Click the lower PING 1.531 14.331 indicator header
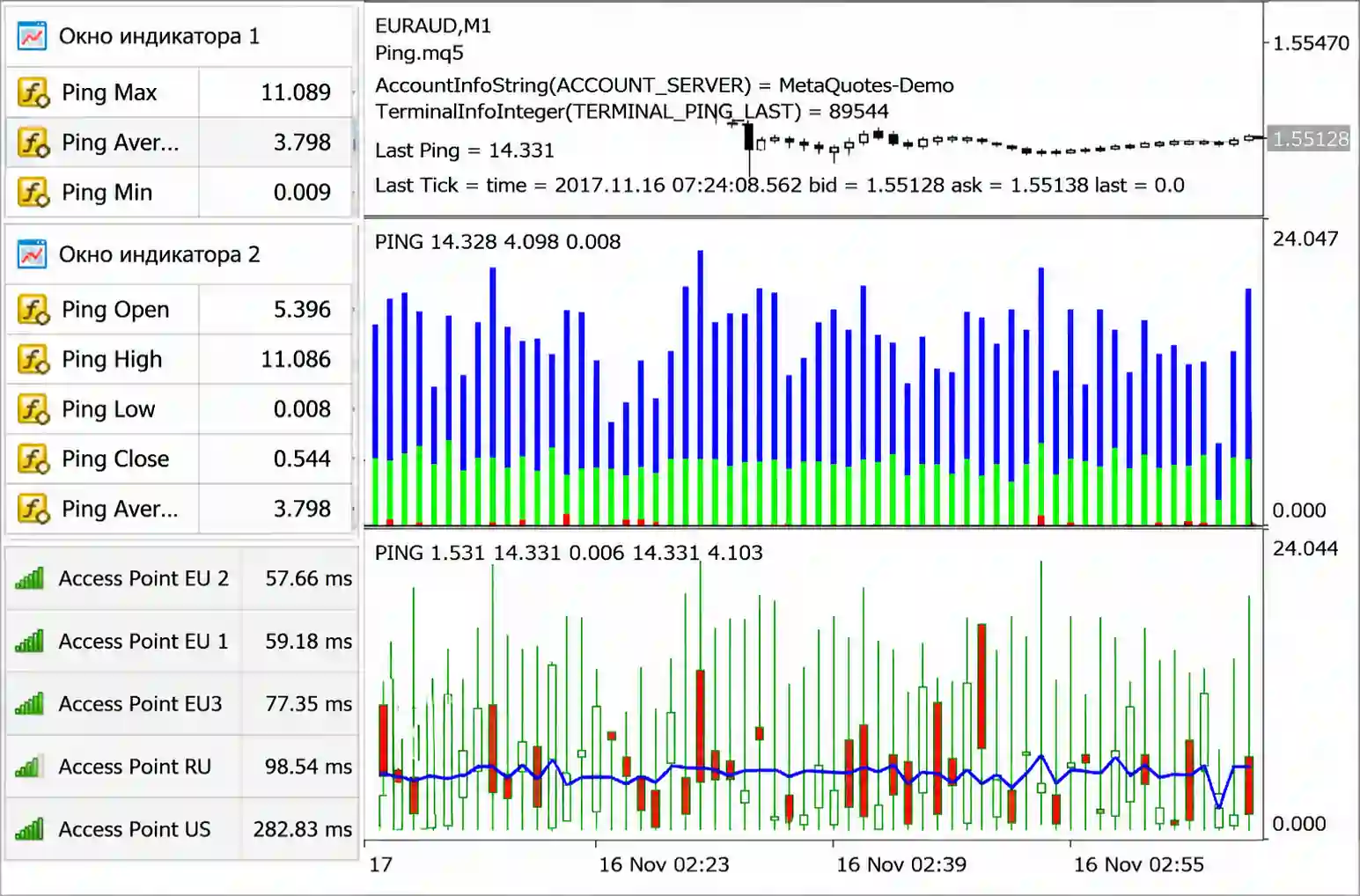The height and width of the screenshot is (896, 1360). tap(569, 553)
